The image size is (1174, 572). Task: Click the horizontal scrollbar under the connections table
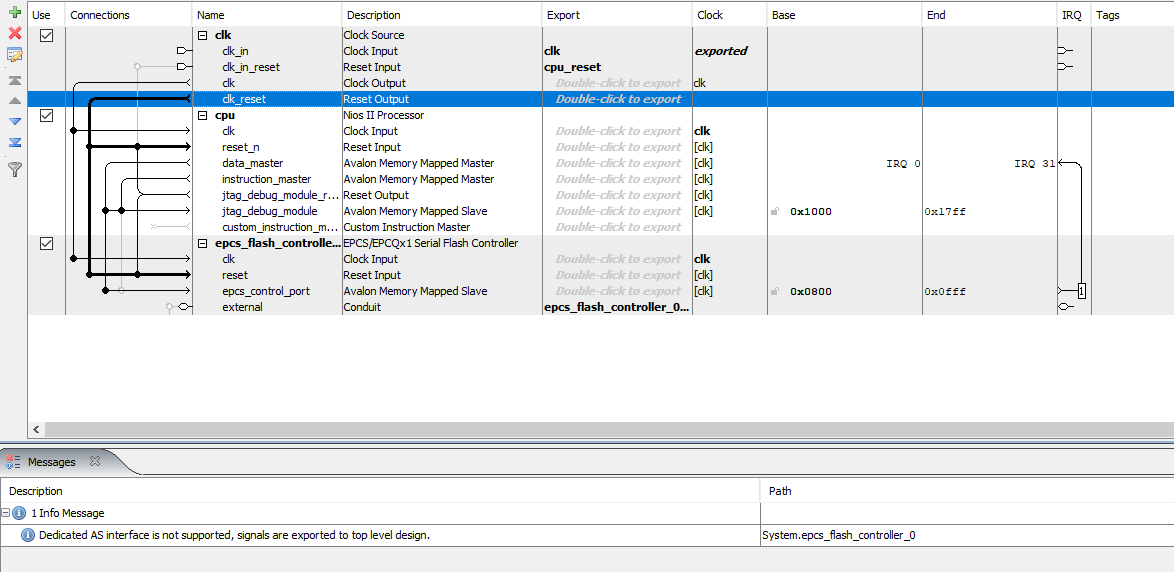(x=600, y=429)
